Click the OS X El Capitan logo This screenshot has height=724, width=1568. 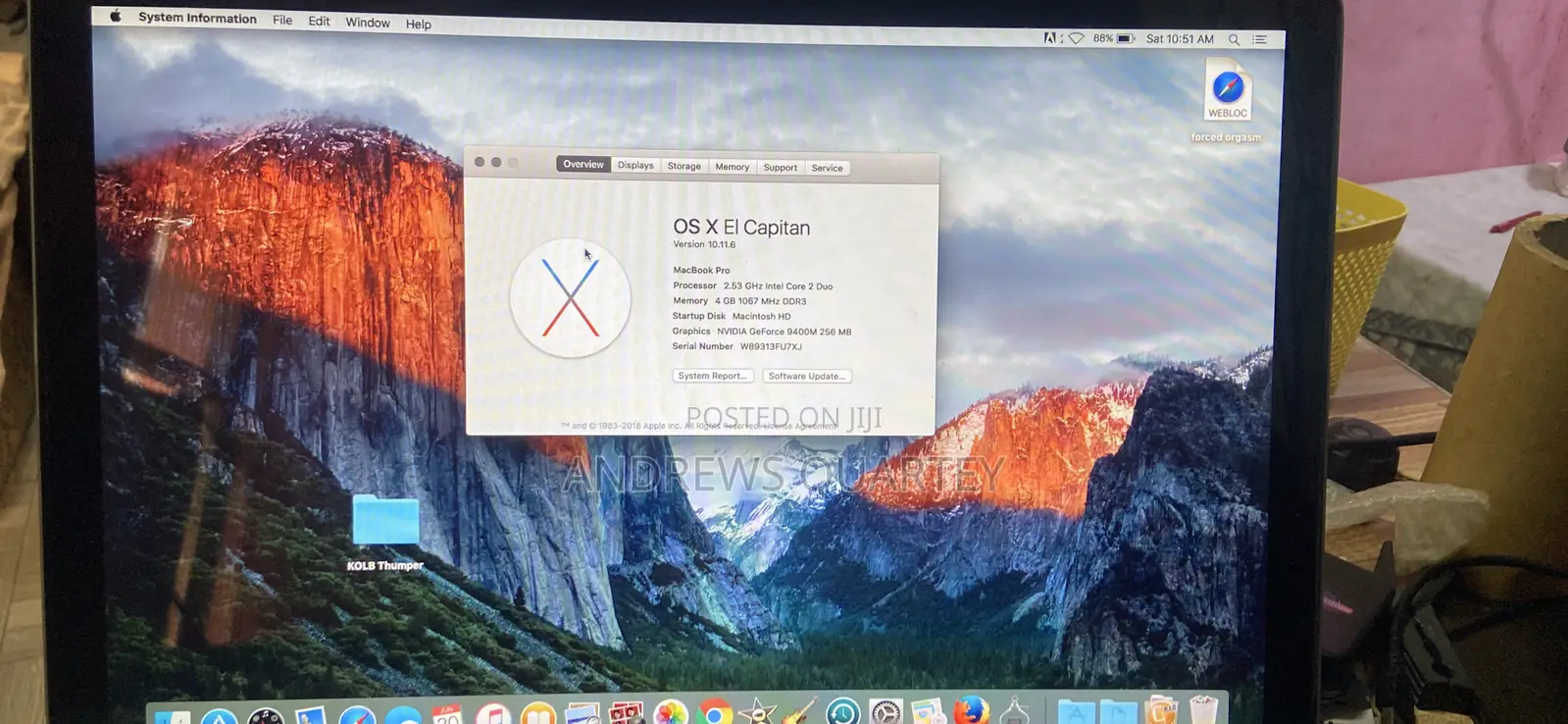570,298
